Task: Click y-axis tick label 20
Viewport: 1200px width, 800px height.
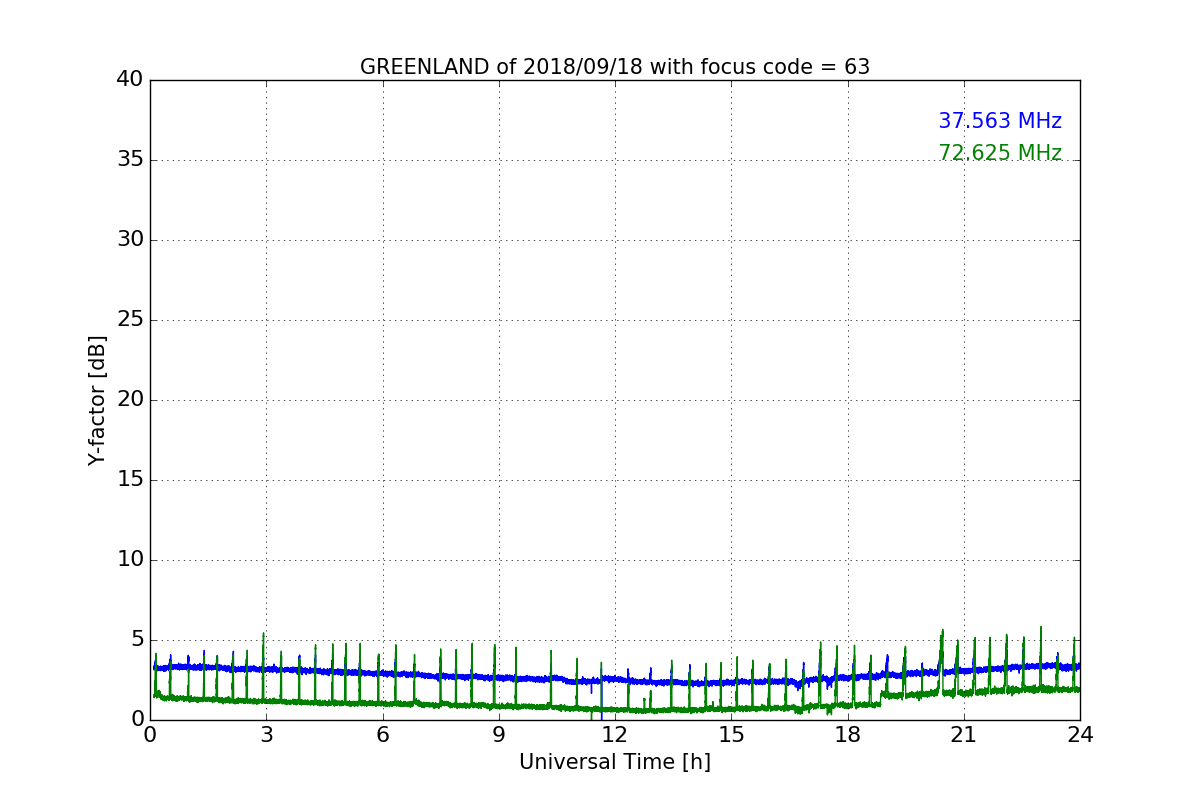Action: point(130,400)
